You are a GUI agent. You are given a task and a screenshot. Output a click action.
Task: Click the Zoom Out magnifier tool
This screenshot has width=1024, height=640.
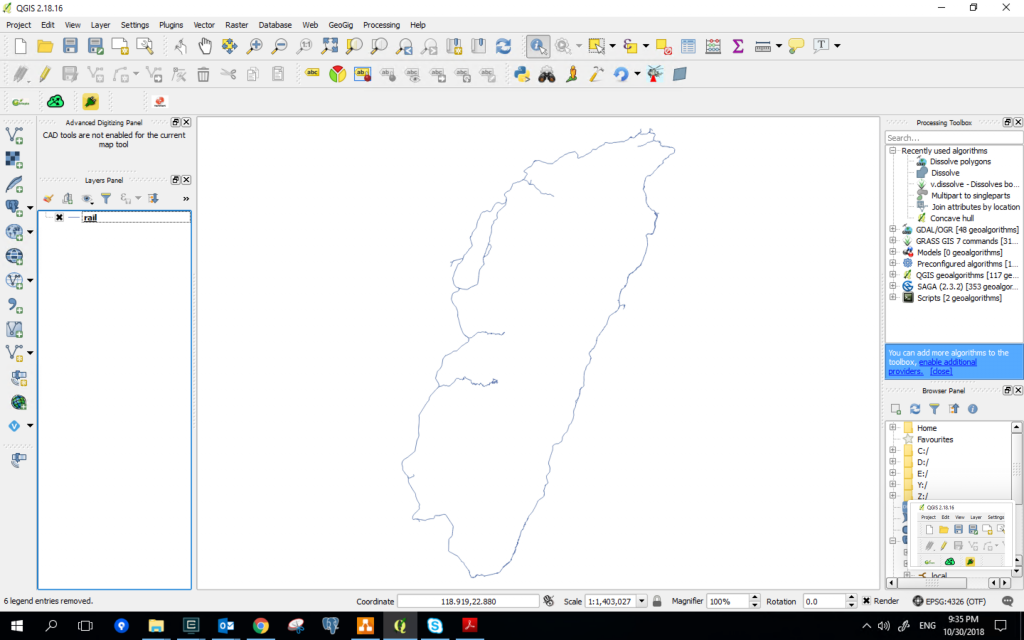point(279,46)
